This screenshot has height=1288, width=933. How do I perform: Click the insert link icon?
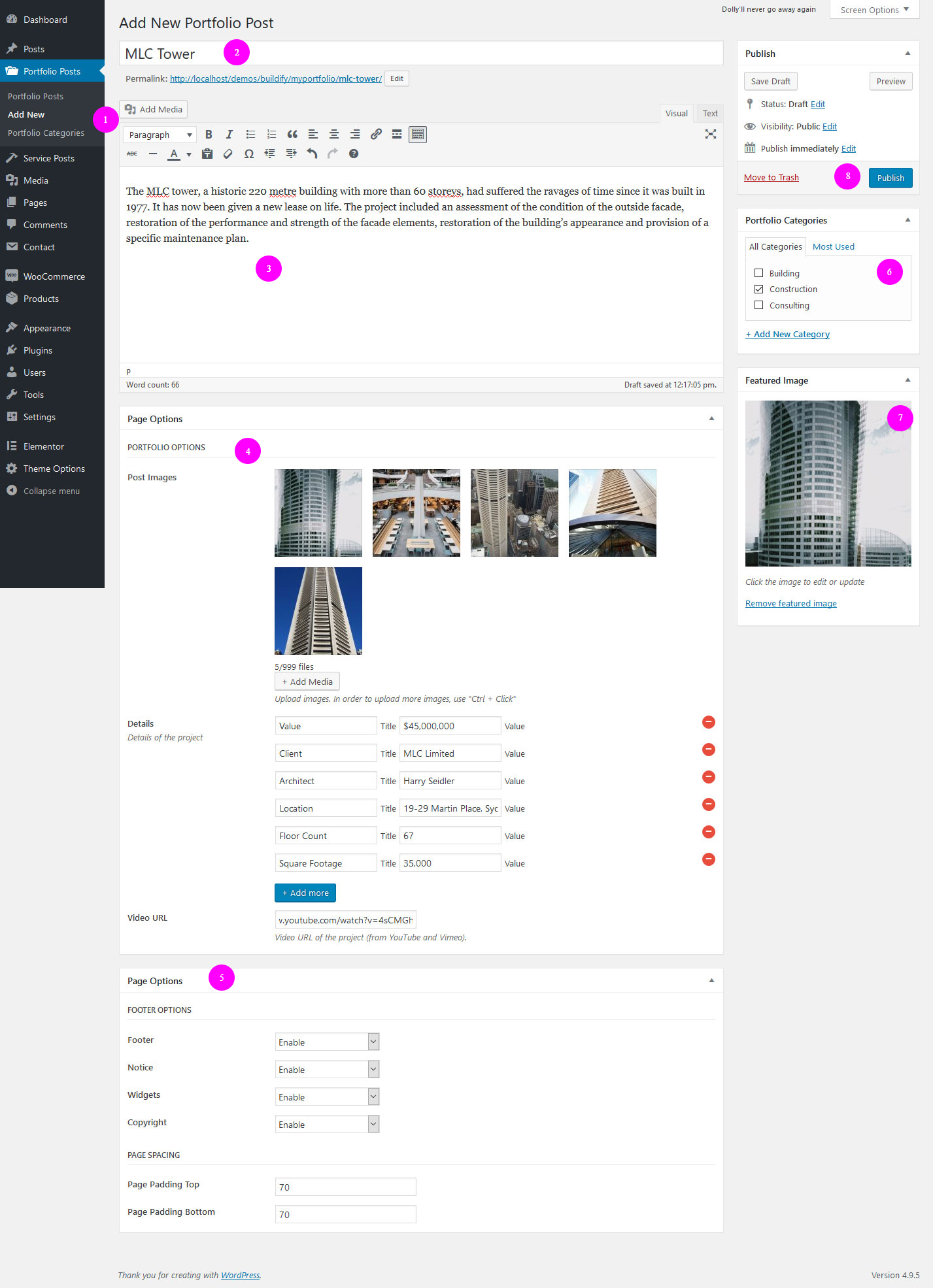[x=376, y=135]
